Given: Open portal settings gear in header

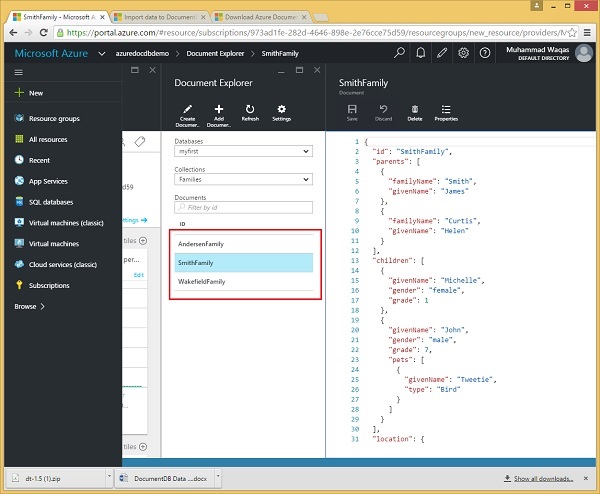Looking at the screenshot, I should [x=463, y=53].
